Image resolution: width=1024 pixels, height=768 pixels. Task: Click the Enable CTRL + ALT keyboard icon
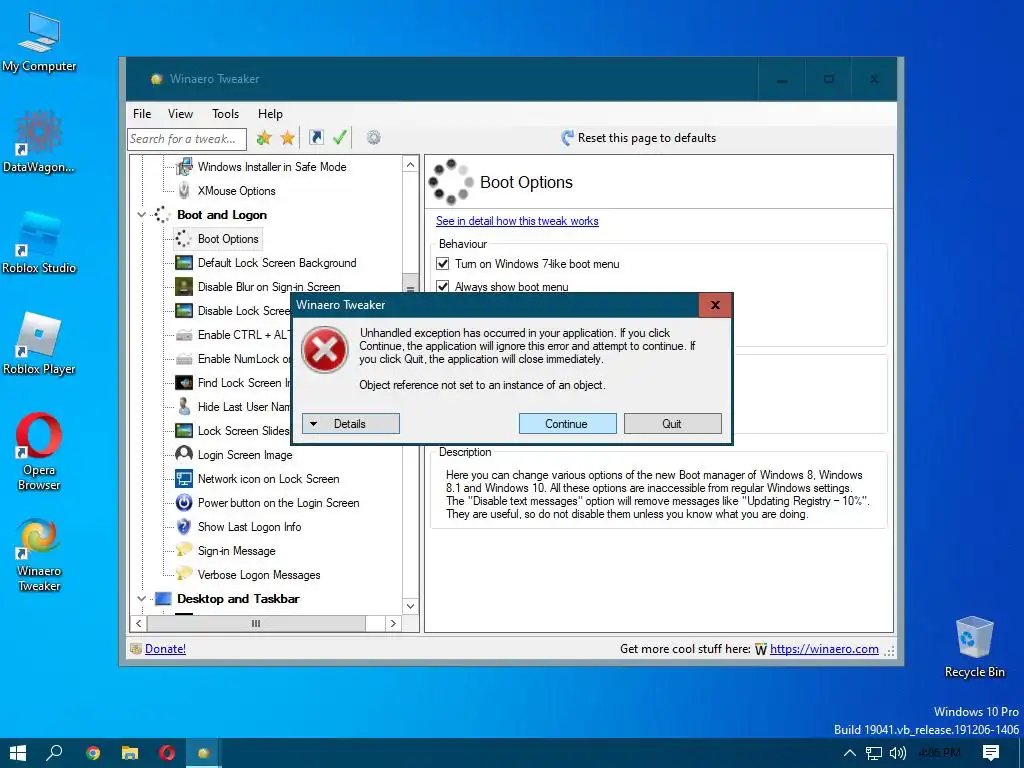click(x=184, y=335)
